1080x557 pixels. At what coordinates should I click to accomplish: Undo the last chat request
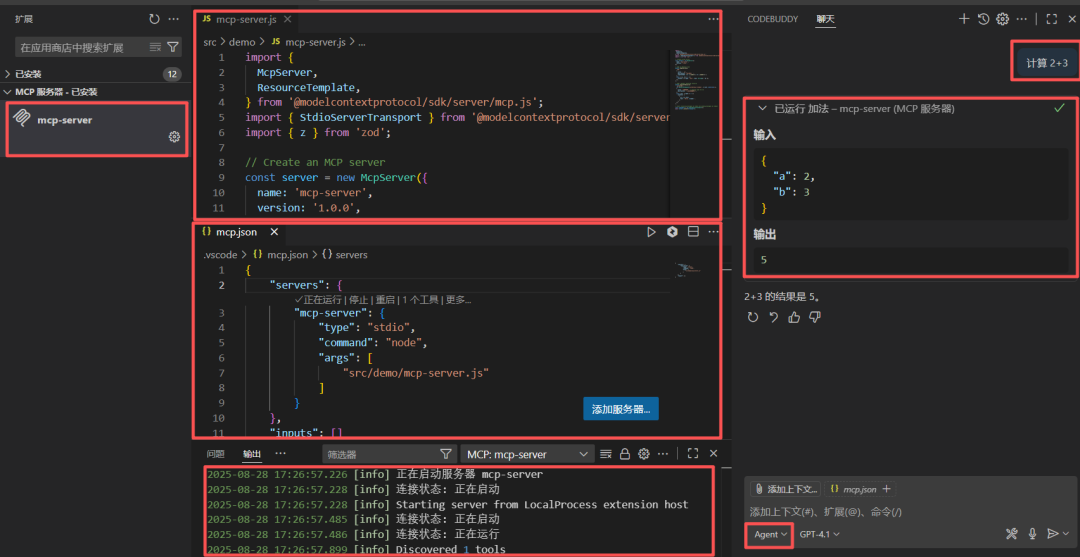[773, 317]
